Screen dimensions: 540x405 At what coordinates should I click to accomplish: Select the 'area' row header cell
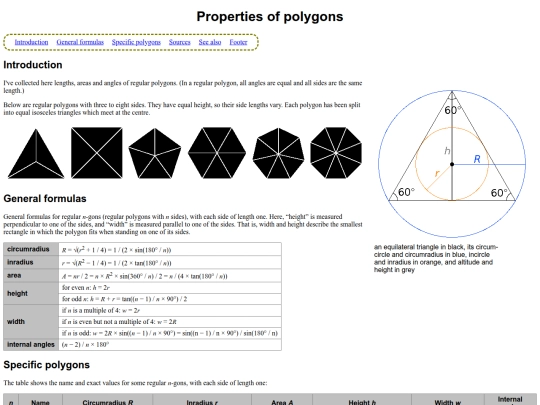[x=31, y=276]
